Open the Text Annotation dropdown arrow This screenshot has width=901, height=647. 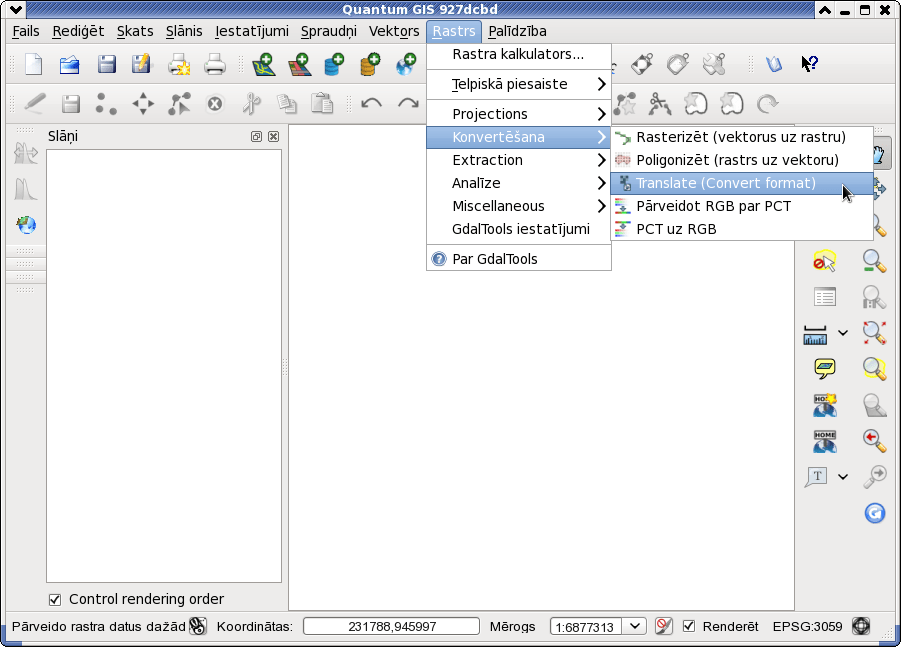[x=842, y=476]
